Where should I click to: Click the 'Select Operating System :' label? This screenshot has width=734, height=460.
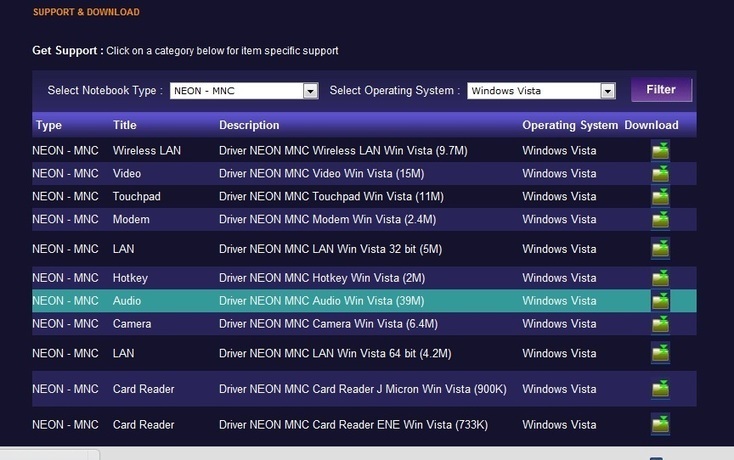click(x=395, y=90)
